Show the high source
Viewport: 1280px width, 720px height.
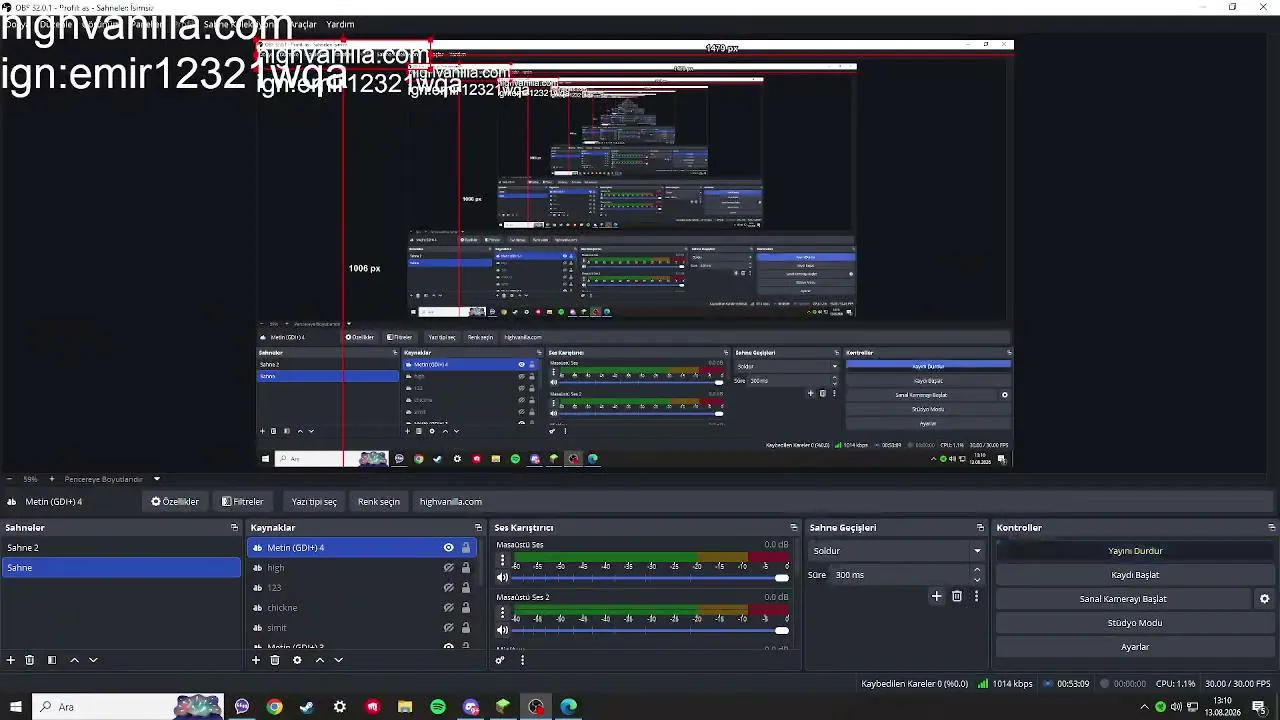click(448, 568)
